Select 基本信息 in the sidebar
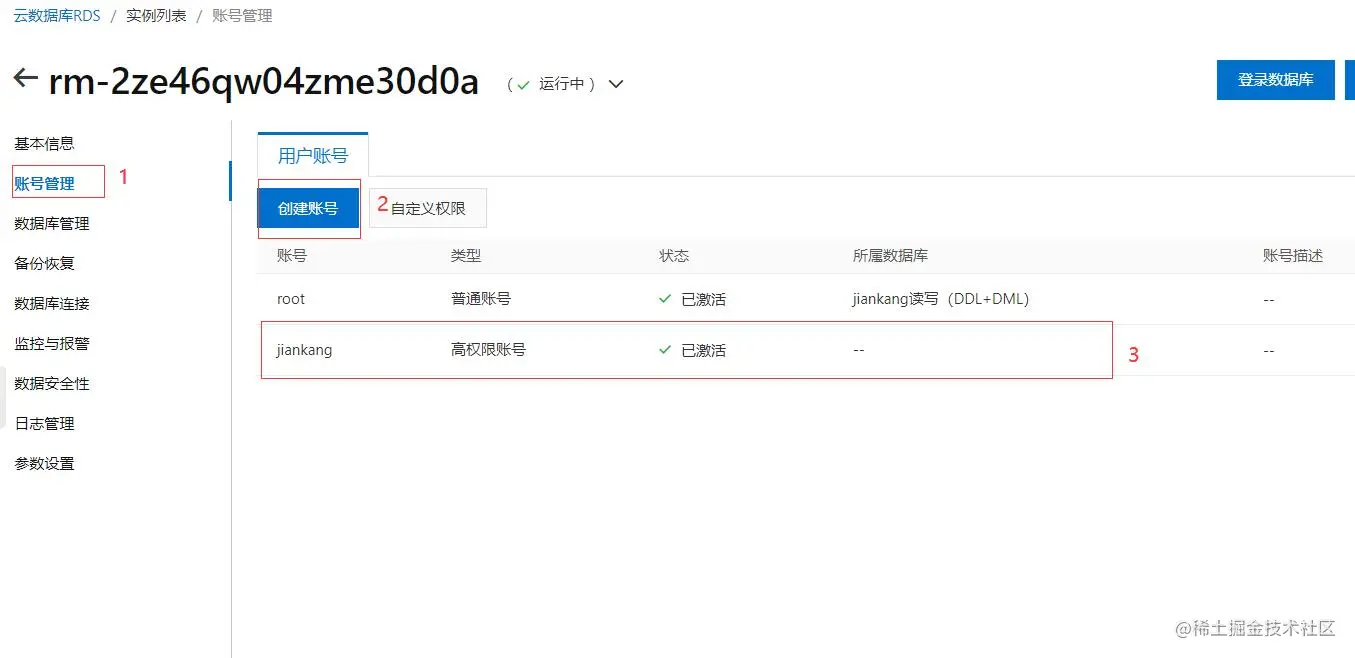 (x=44, y=143)
